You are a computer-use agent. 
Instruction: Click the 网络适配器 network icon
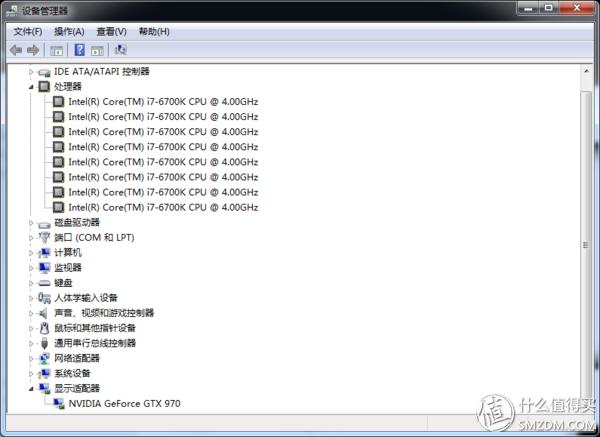[44, 359]
